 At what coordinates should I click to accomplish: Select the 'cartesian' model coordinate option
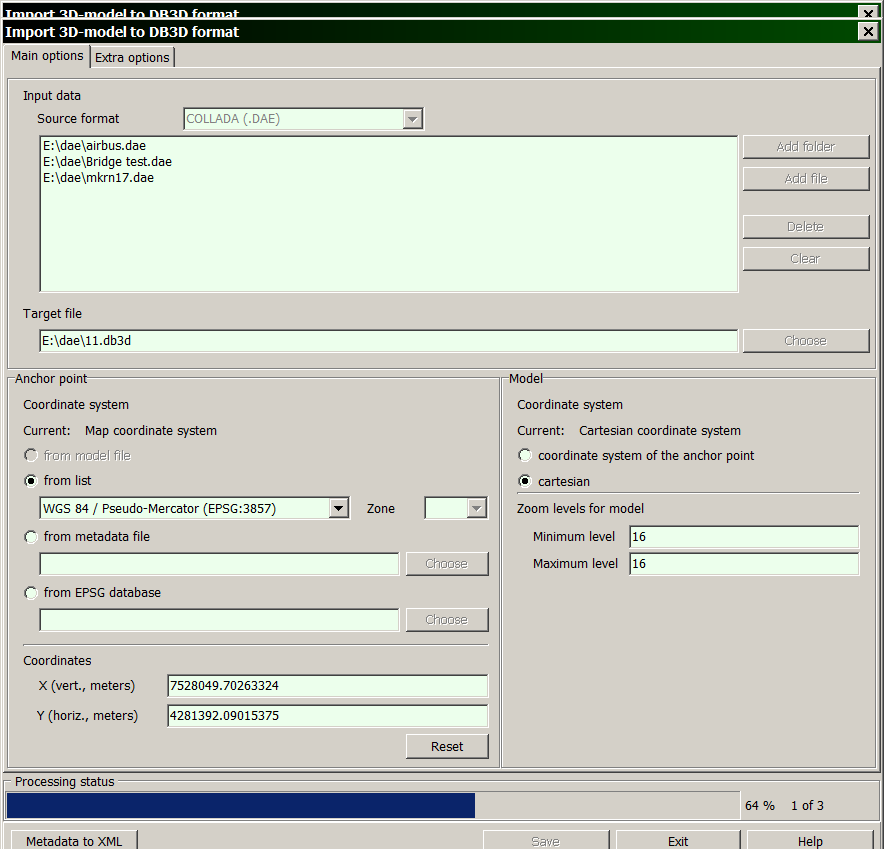525,482
